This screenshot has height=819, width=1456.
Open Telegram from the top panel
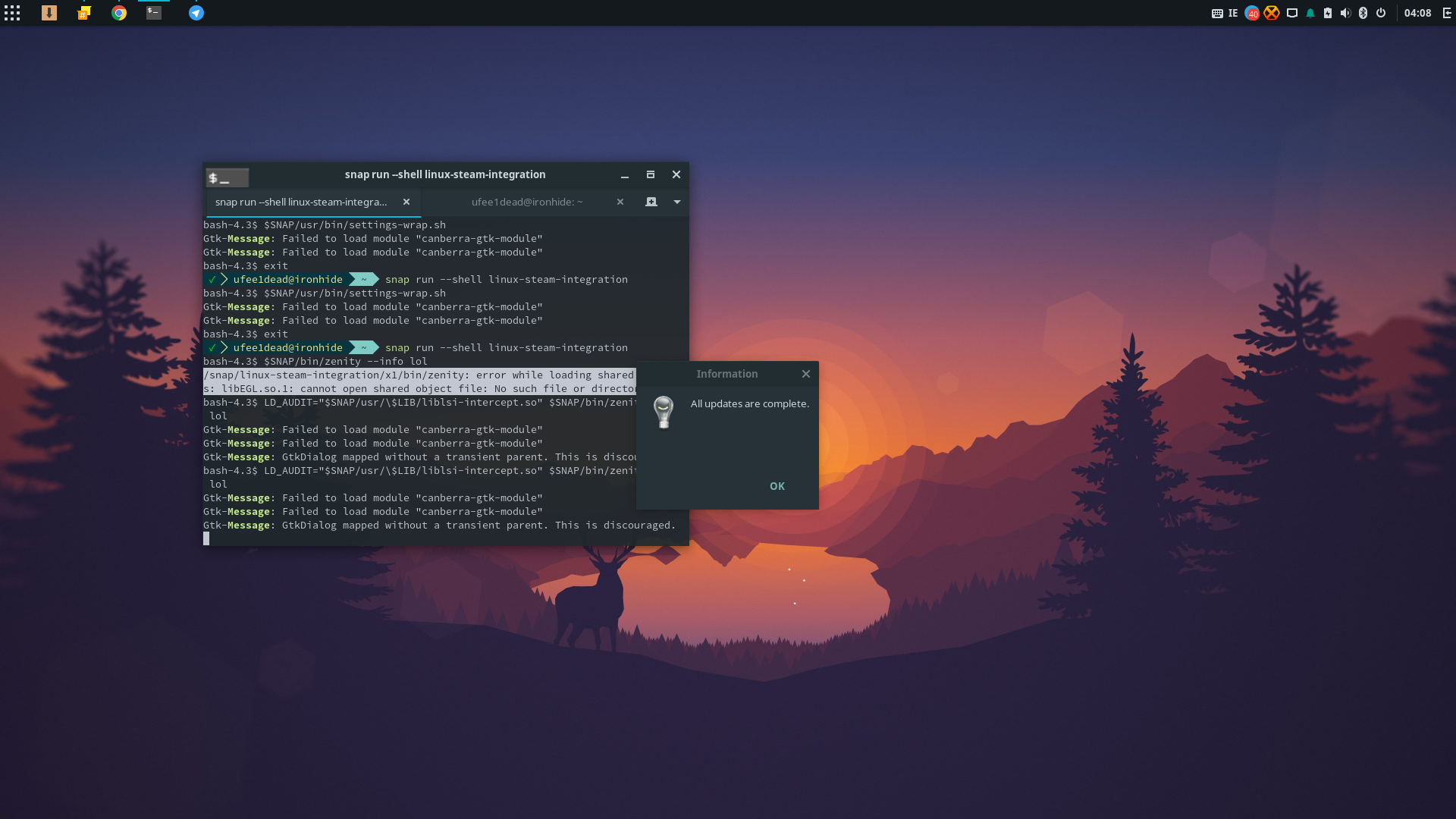click(x=196, y=13)
